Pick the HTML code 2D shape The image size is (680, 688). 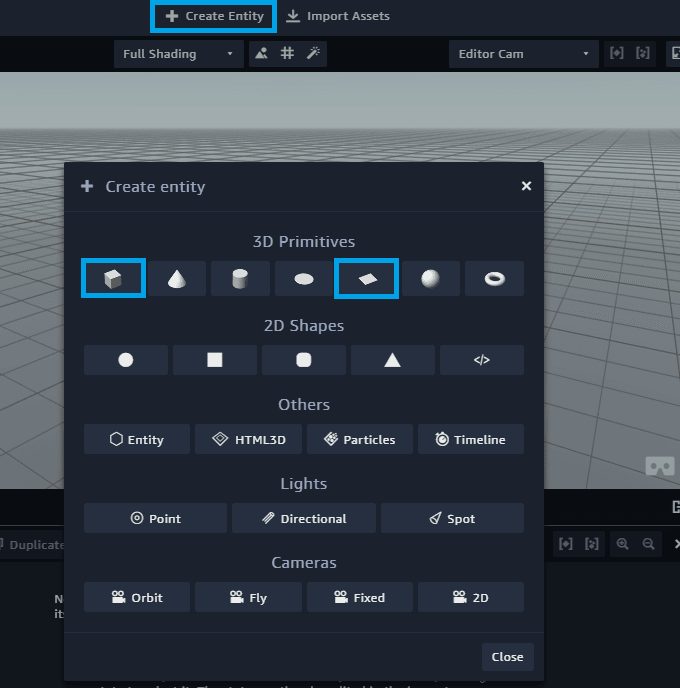tap(481, 360)
